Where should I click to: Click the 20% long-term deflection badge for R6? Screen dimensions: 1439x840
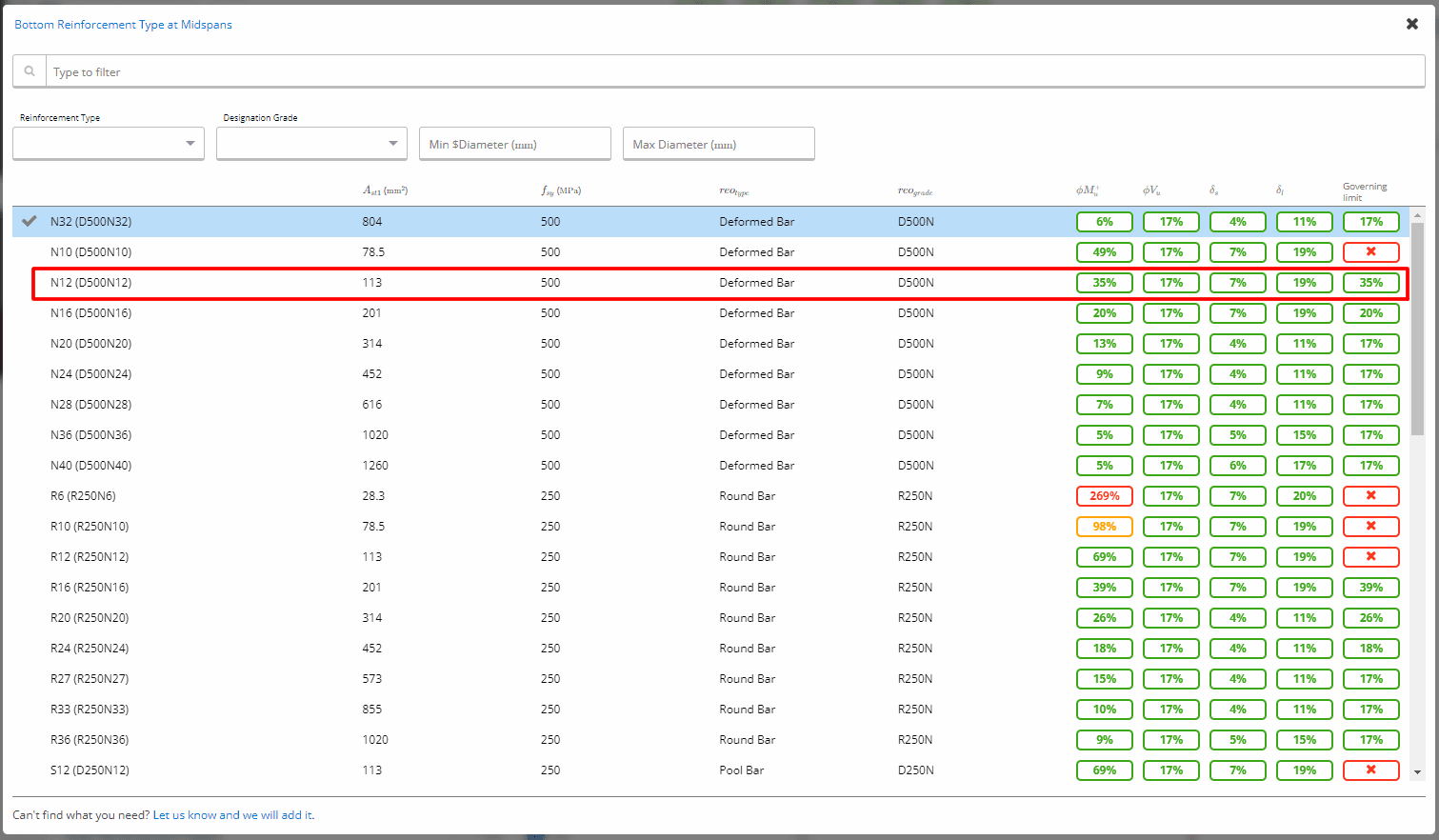point(1305,496)
